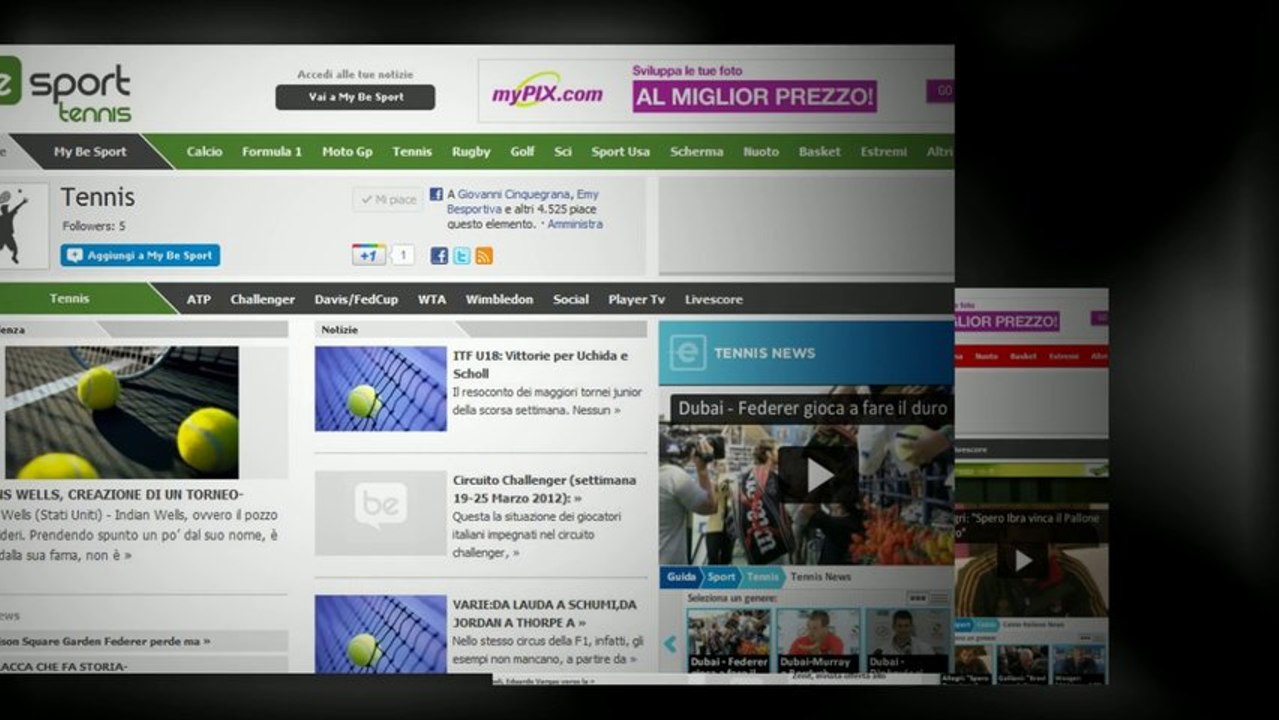1279x720 pixels.
Task: Click tennis balls featured image
Action: pos(121,412)
